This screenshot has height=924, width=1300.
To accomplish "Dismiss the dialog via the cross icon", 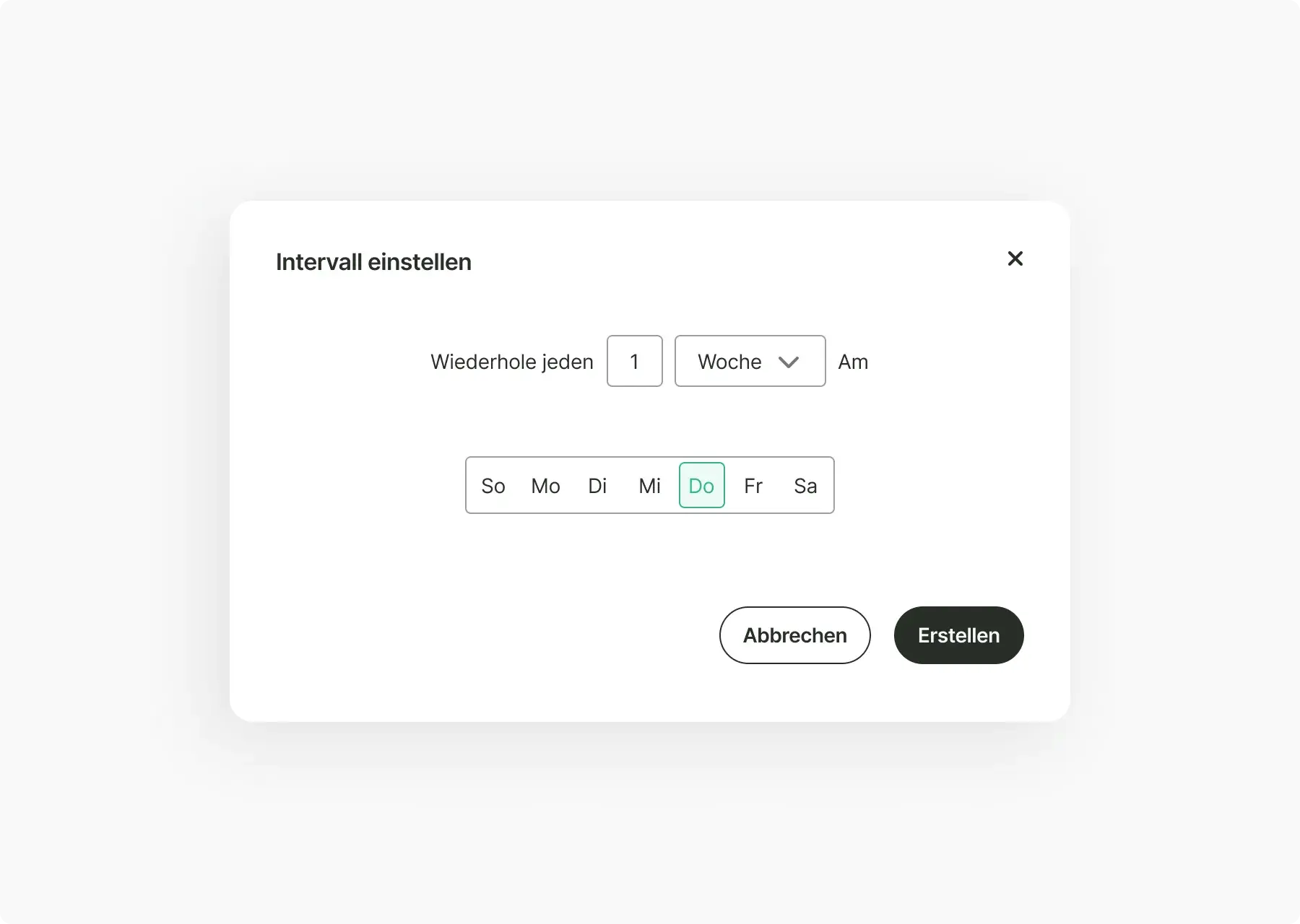I will pos(1015,258).
